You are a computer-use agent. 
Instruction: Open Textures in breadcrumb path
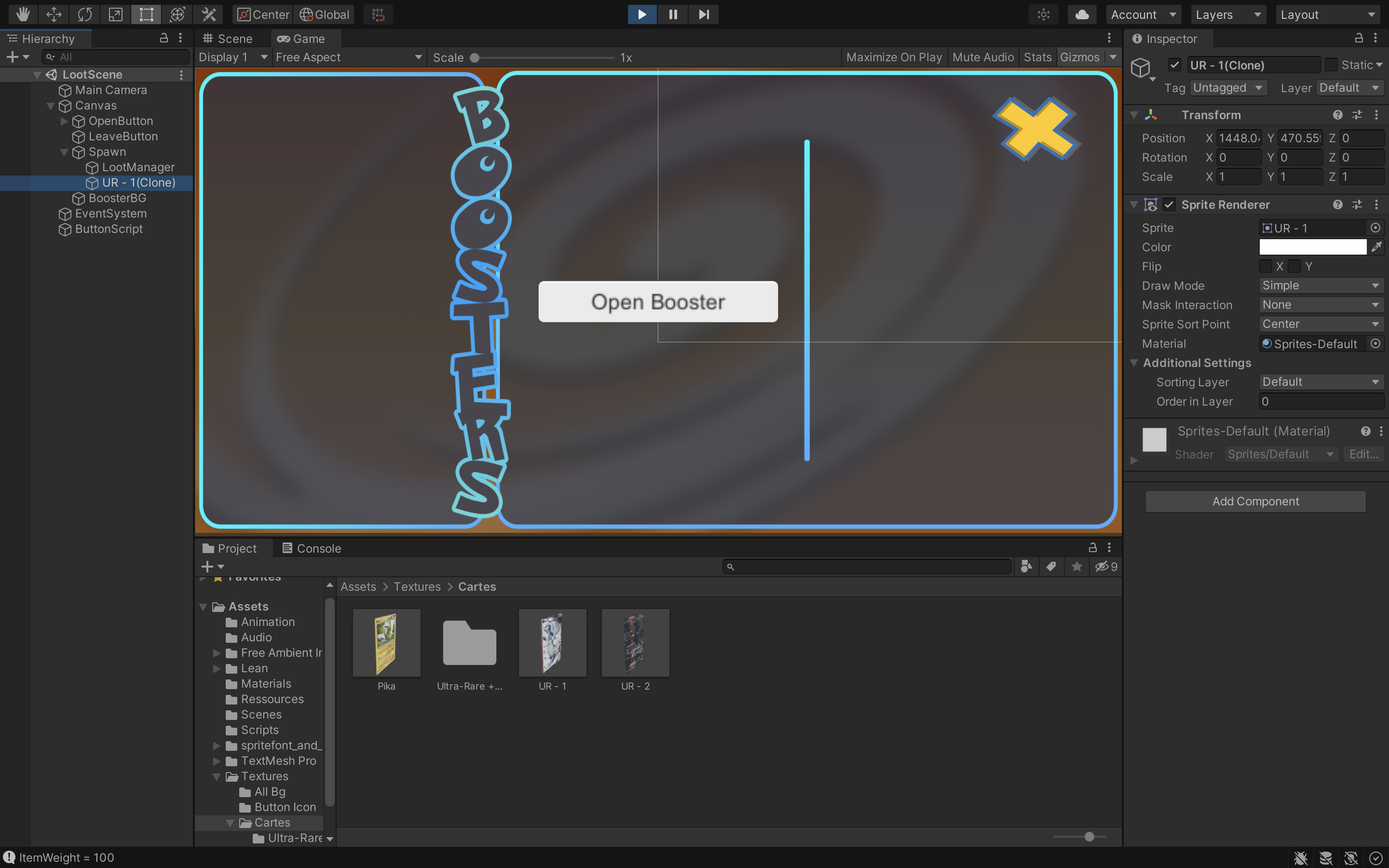pos(417,587)
